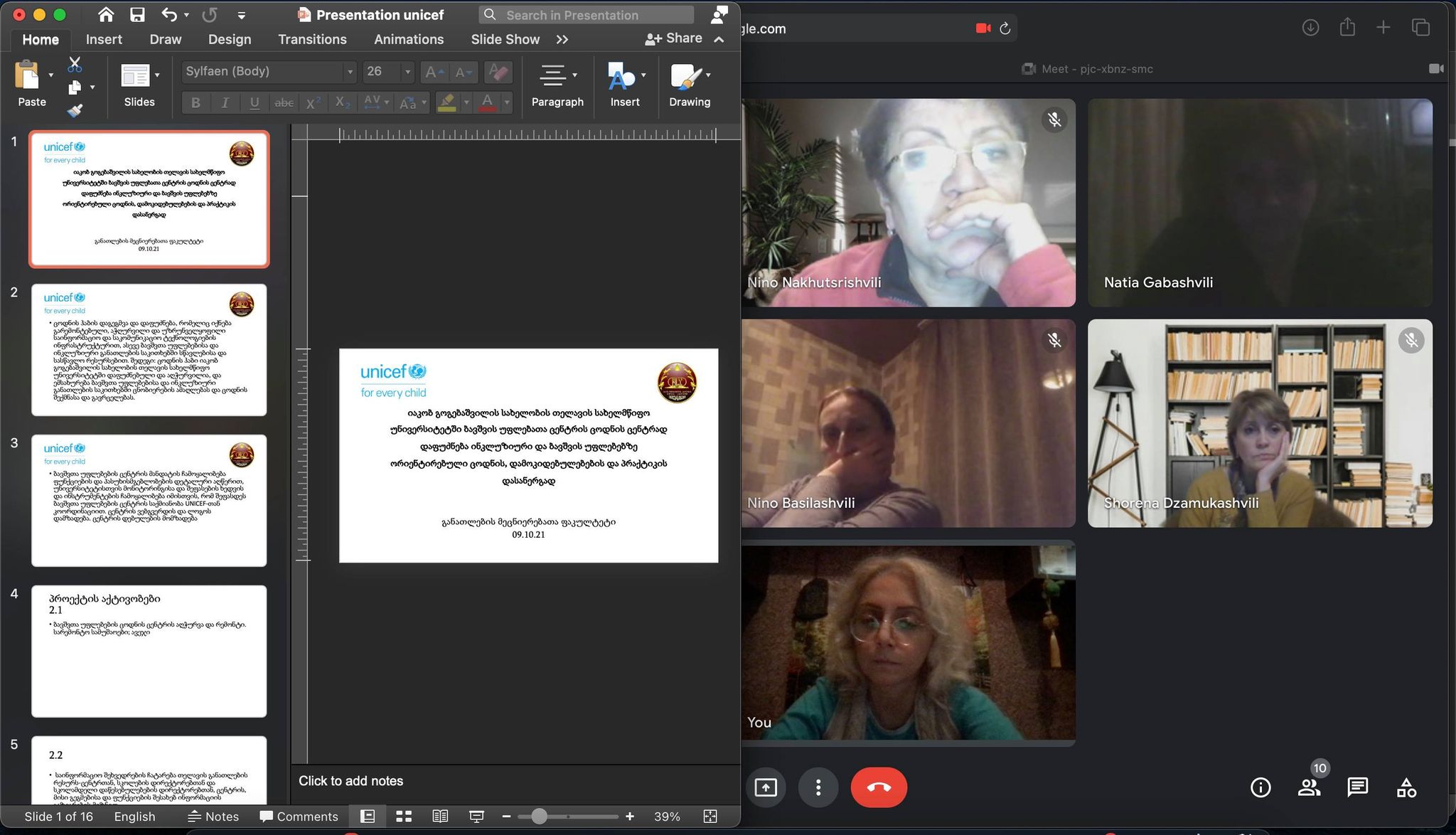The width and height of the screenshot is (1456, 835).
Task: Click the present screen button in Meet
Action: (766, 787)
